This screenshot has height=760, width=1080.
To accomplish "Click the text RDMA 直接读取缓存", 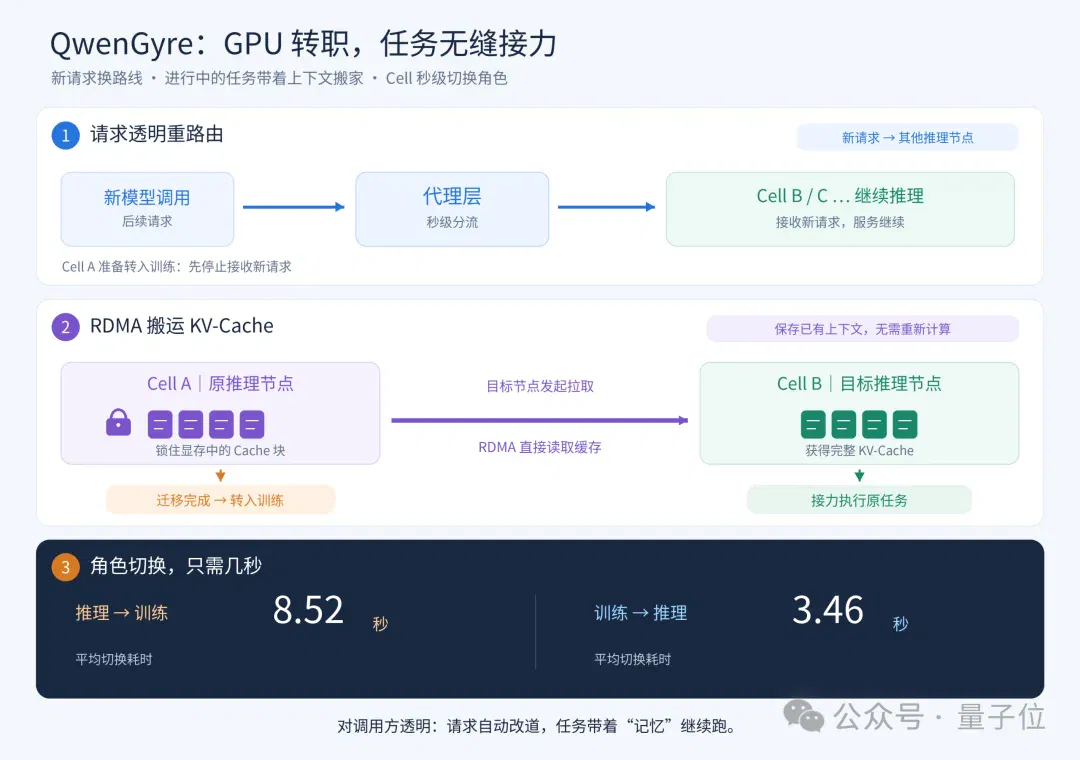I will tap(540, 447).
